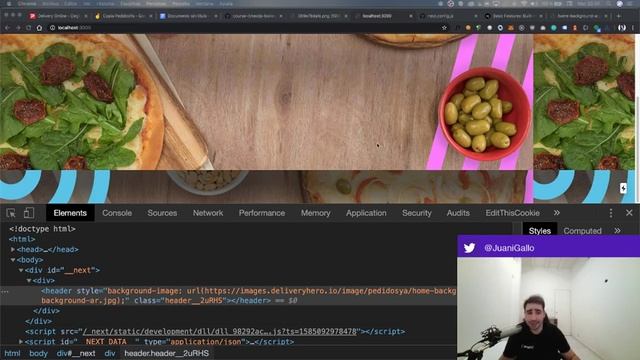Open the Apple menu in menu bar
The width and height of the screenshot is (640, 360).
point(9,4)
